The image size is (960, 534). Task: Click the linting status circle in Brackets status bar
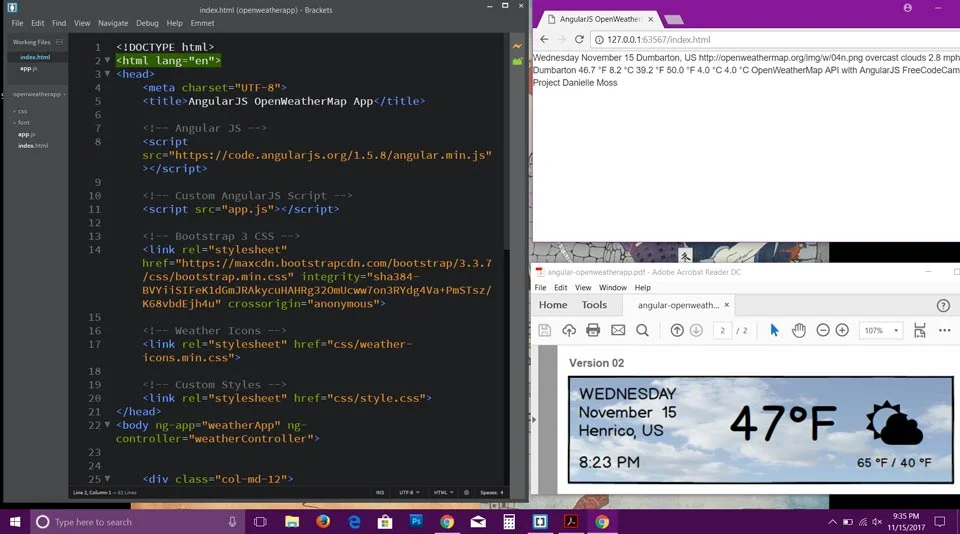pyautogui.click(x=467, y=492)
